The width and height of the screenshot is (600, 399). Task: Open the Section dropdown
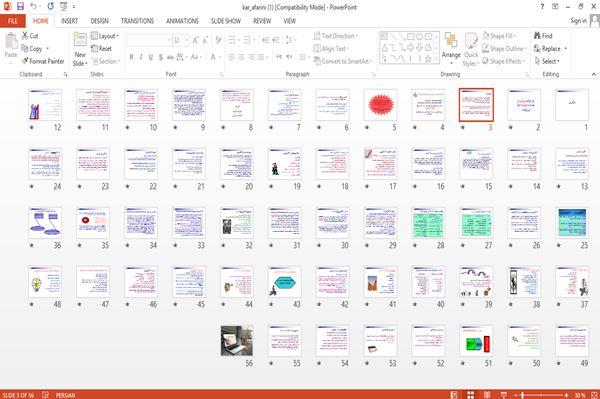106,61
